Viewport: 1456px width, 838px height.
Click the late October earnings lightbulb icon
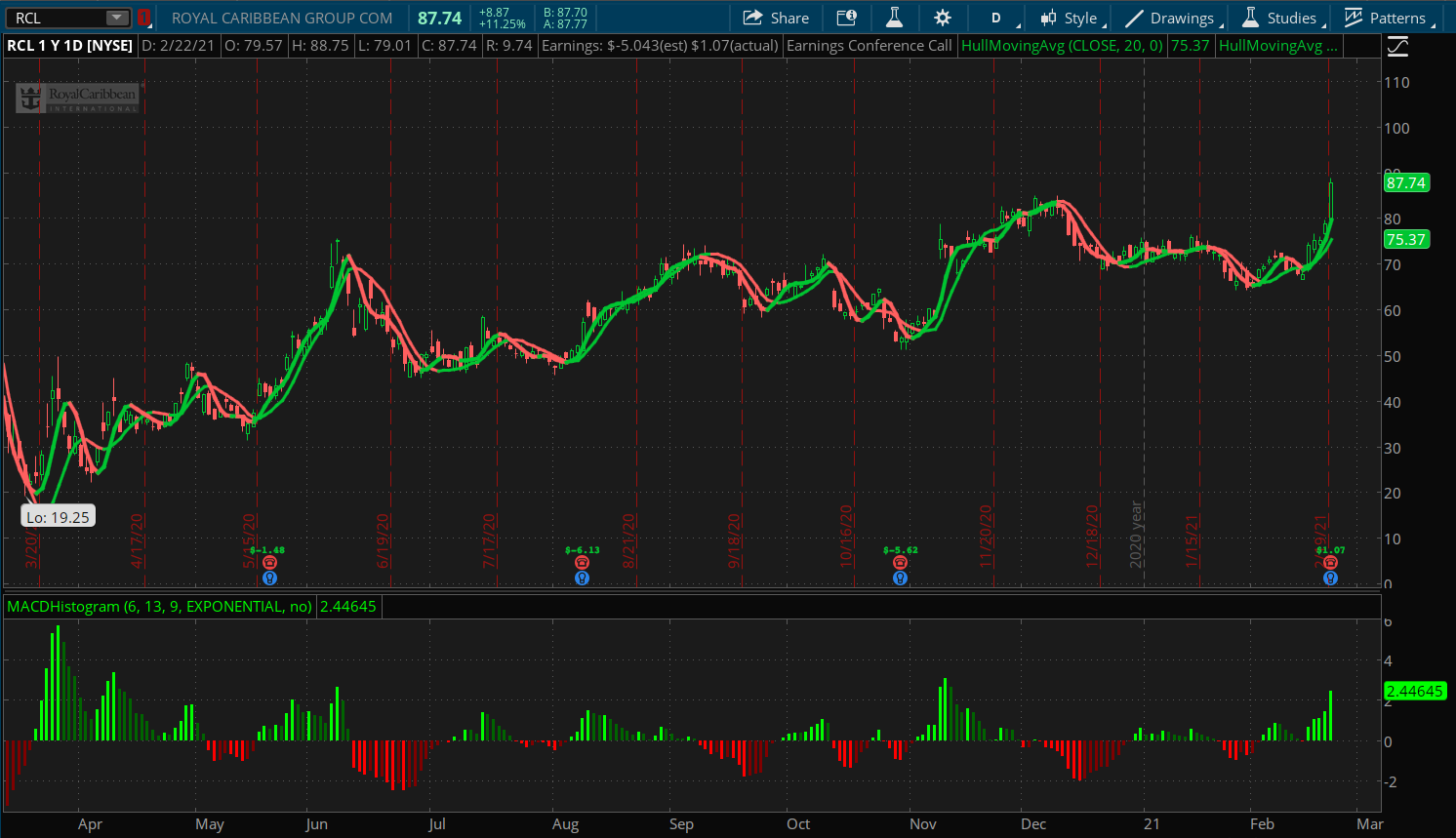tap(900, 578)
